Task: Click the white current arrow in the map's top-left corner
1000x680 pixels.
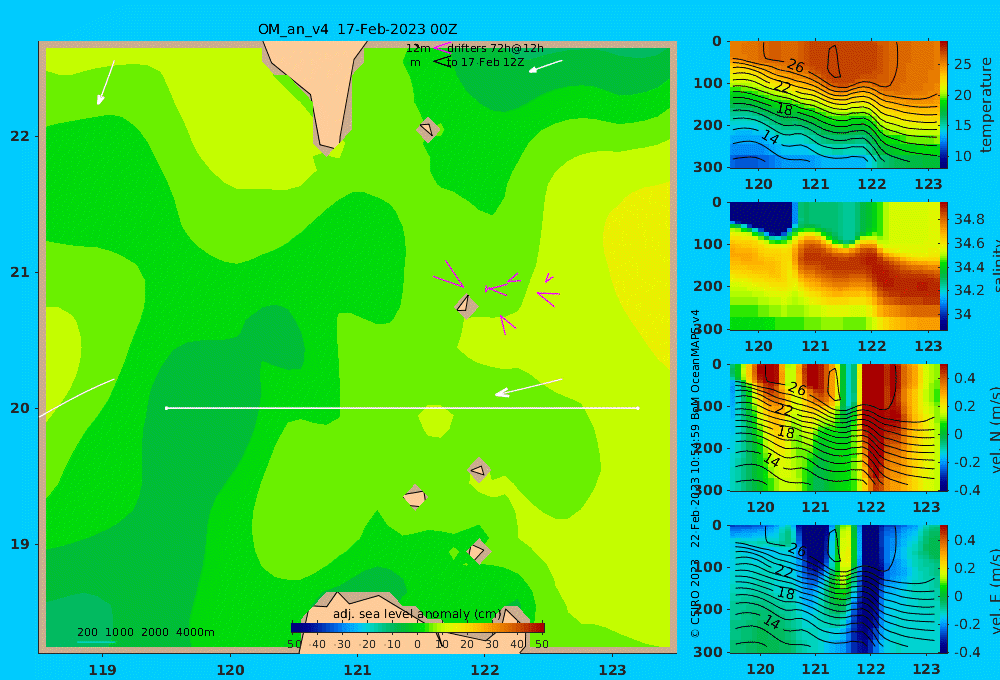Action: 106,83
